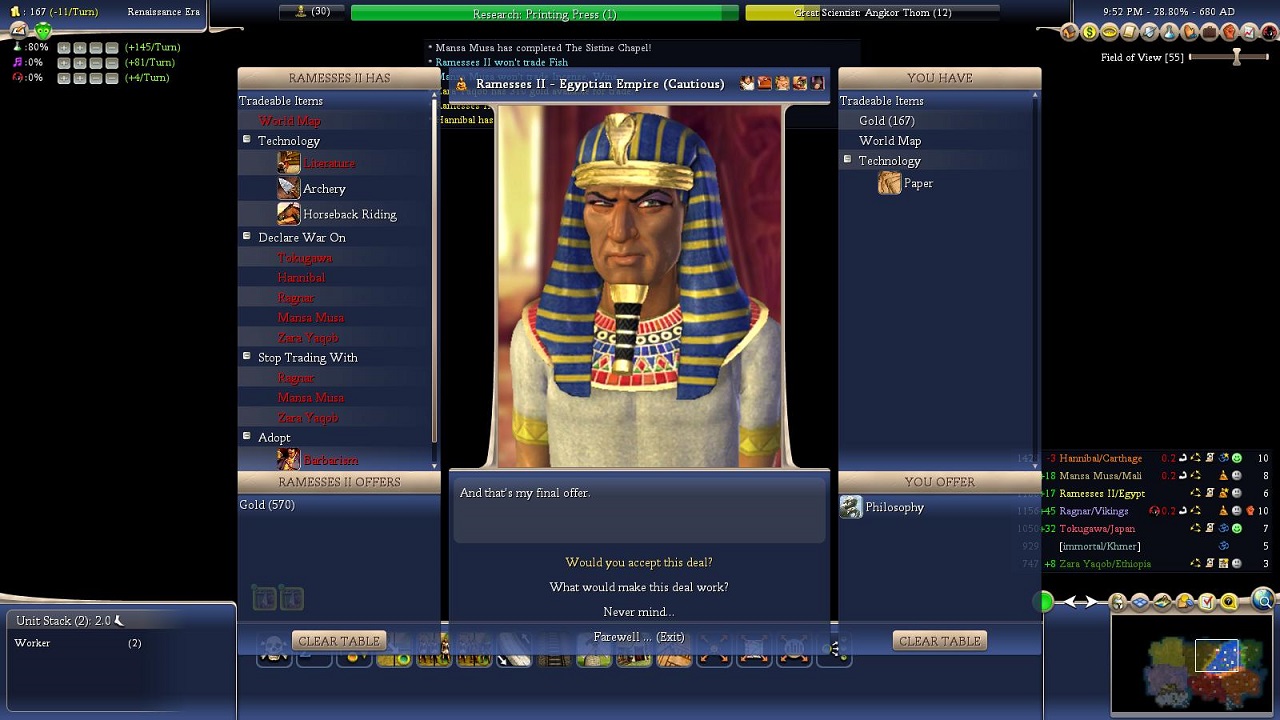This screenshot has width=1280, height=720.
Task: Open the Espionage spy icon
Action: (x=1269, y=32)
